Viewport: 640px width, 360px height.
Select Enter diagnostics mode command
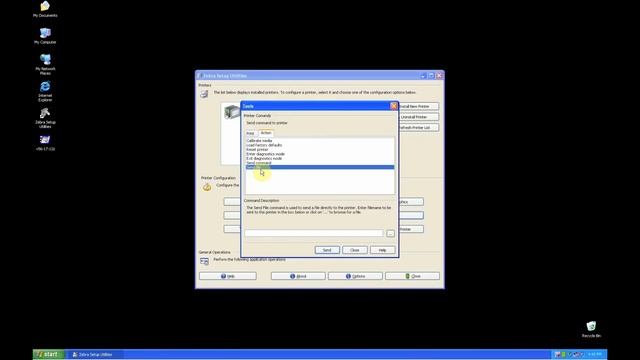[265, 154]
